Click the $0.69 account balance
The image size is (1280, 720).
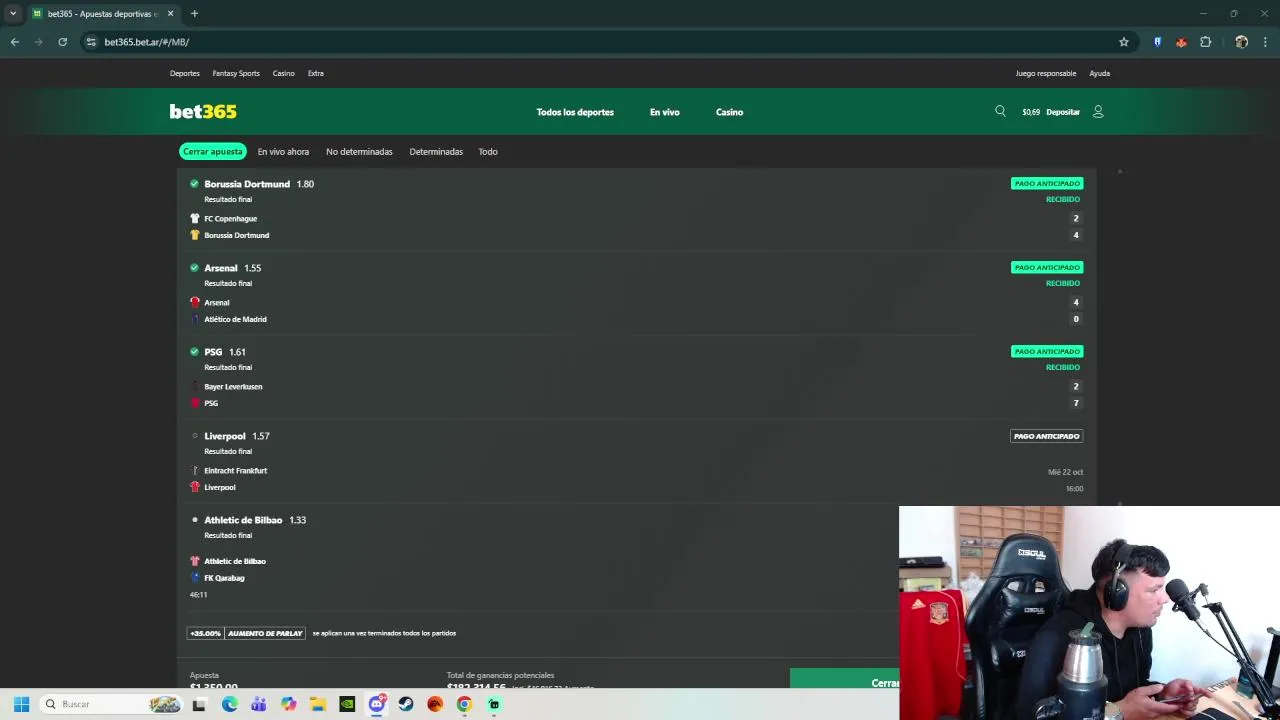tap(1031, 112)
